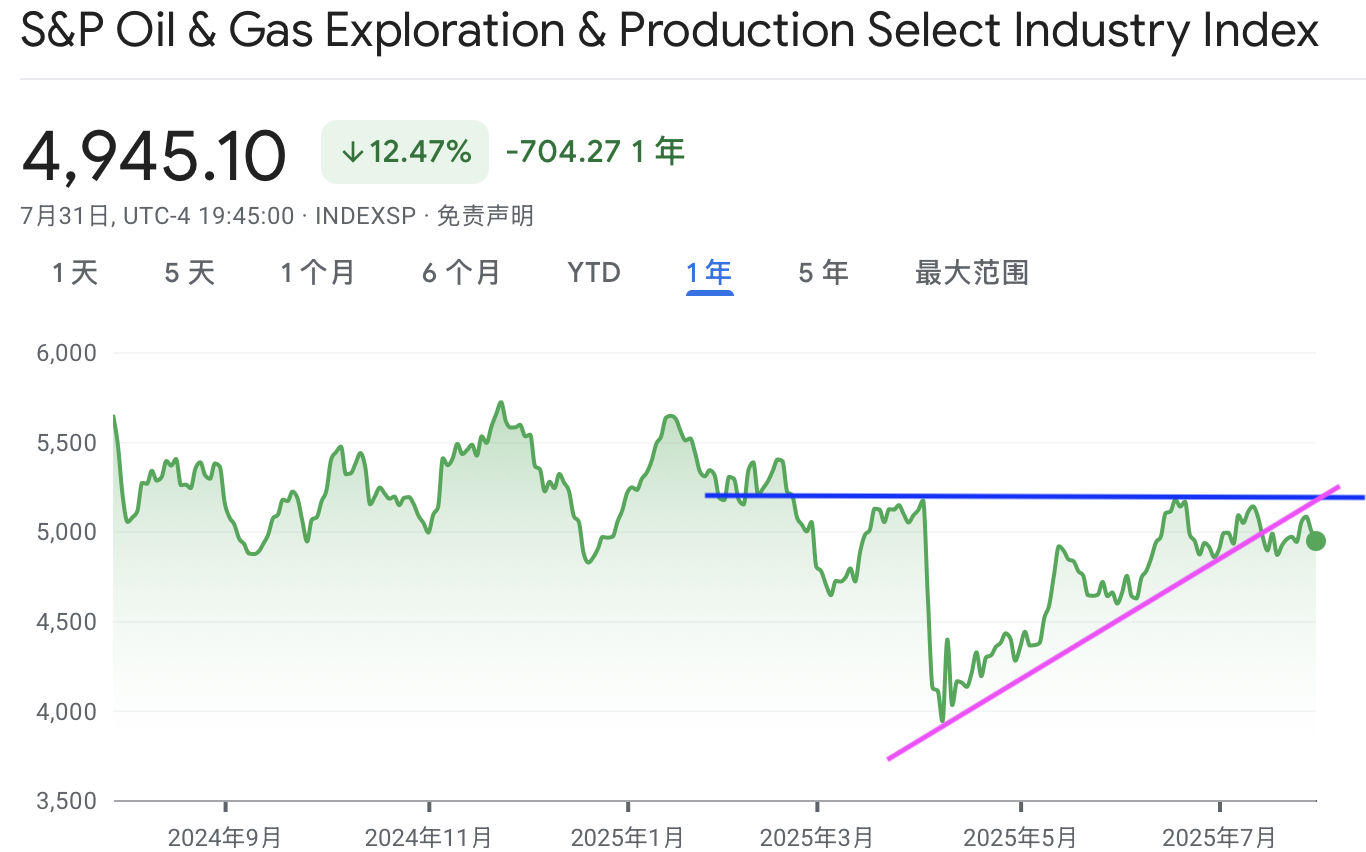Show the 最大范围 chart range

[x=972, y=272]
